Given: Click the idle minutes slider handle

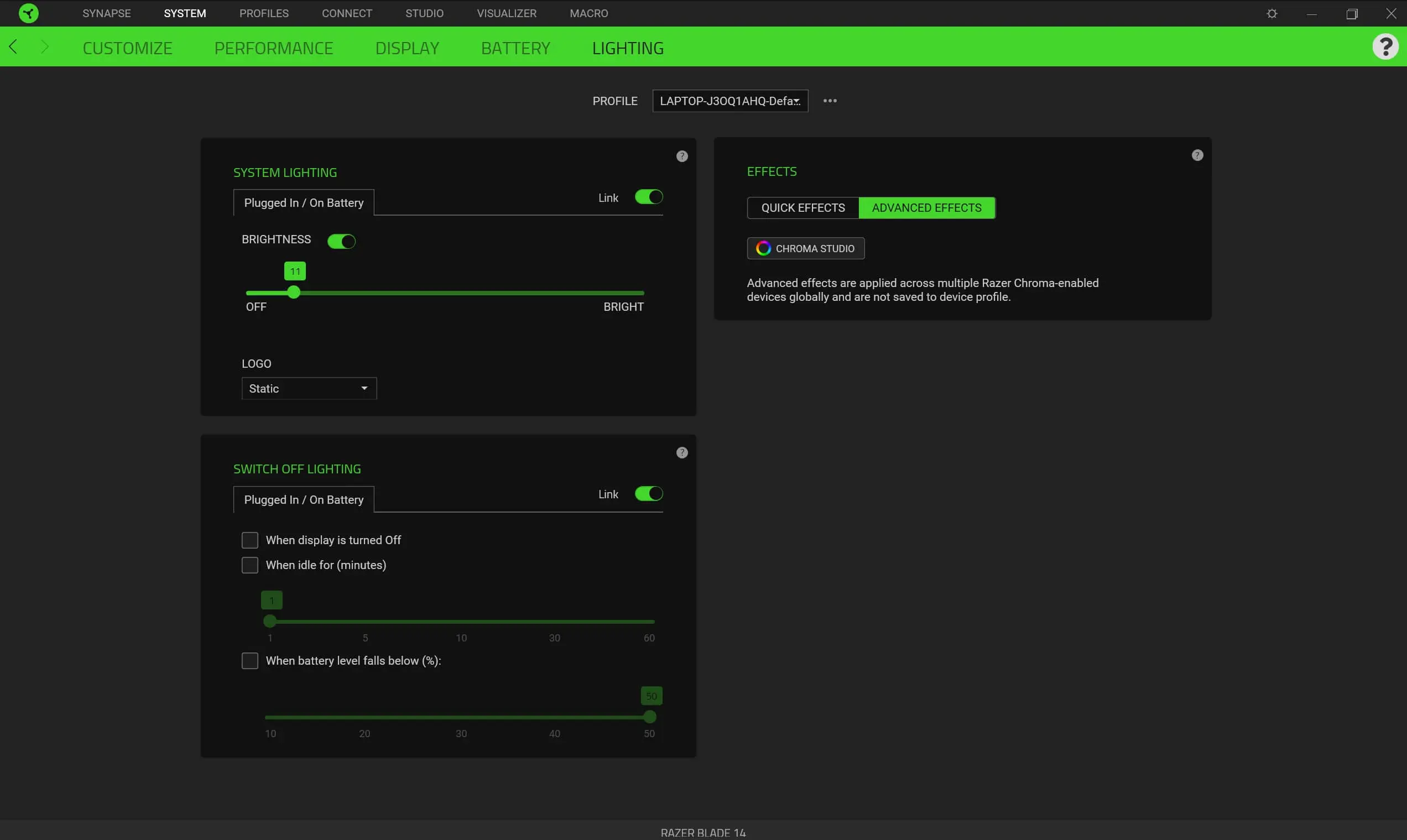Looking at the screenshot, I should [x=270, y=621].
